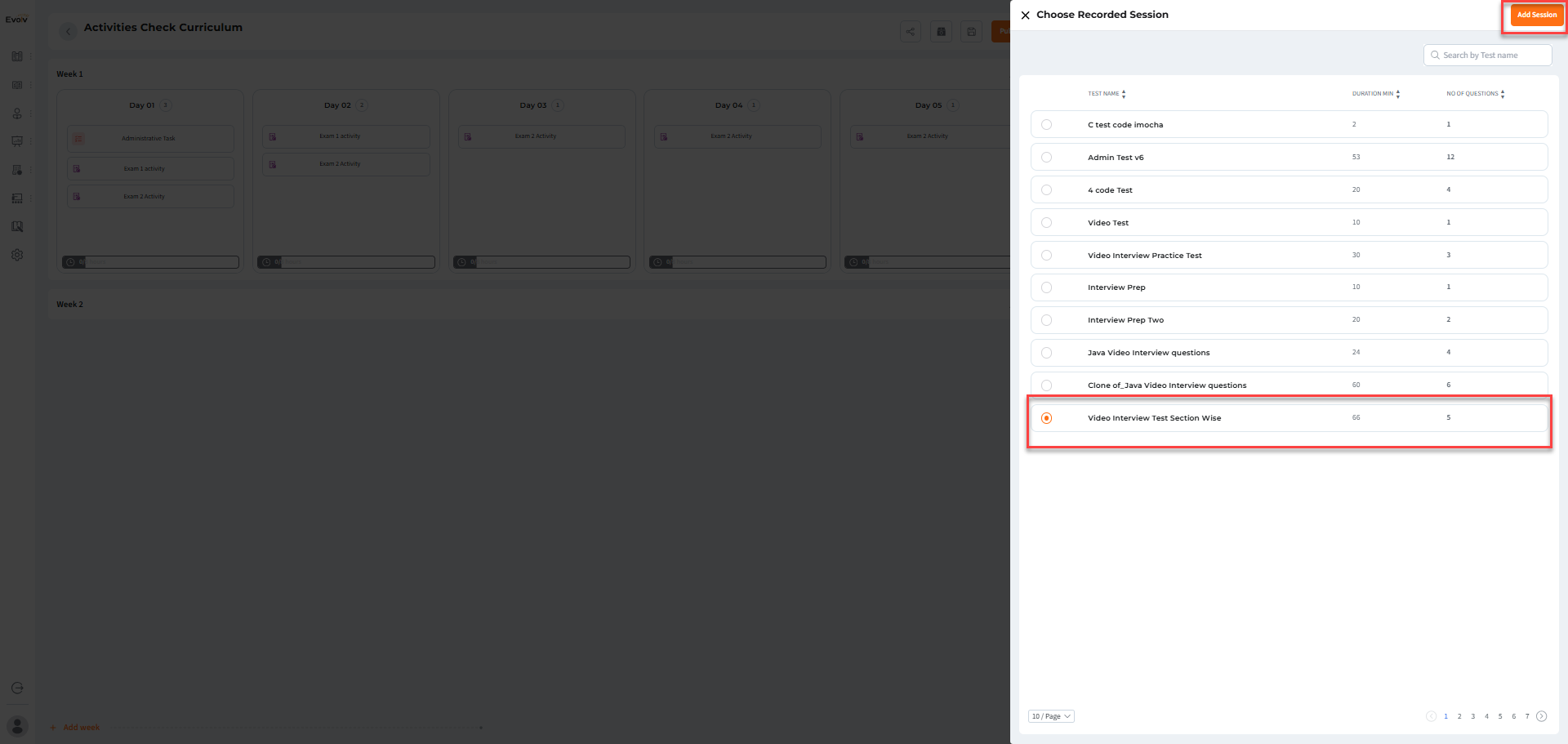Open pagination page 1
The height and width of the screenshot is (744, 1568).
click(1445, 716)
